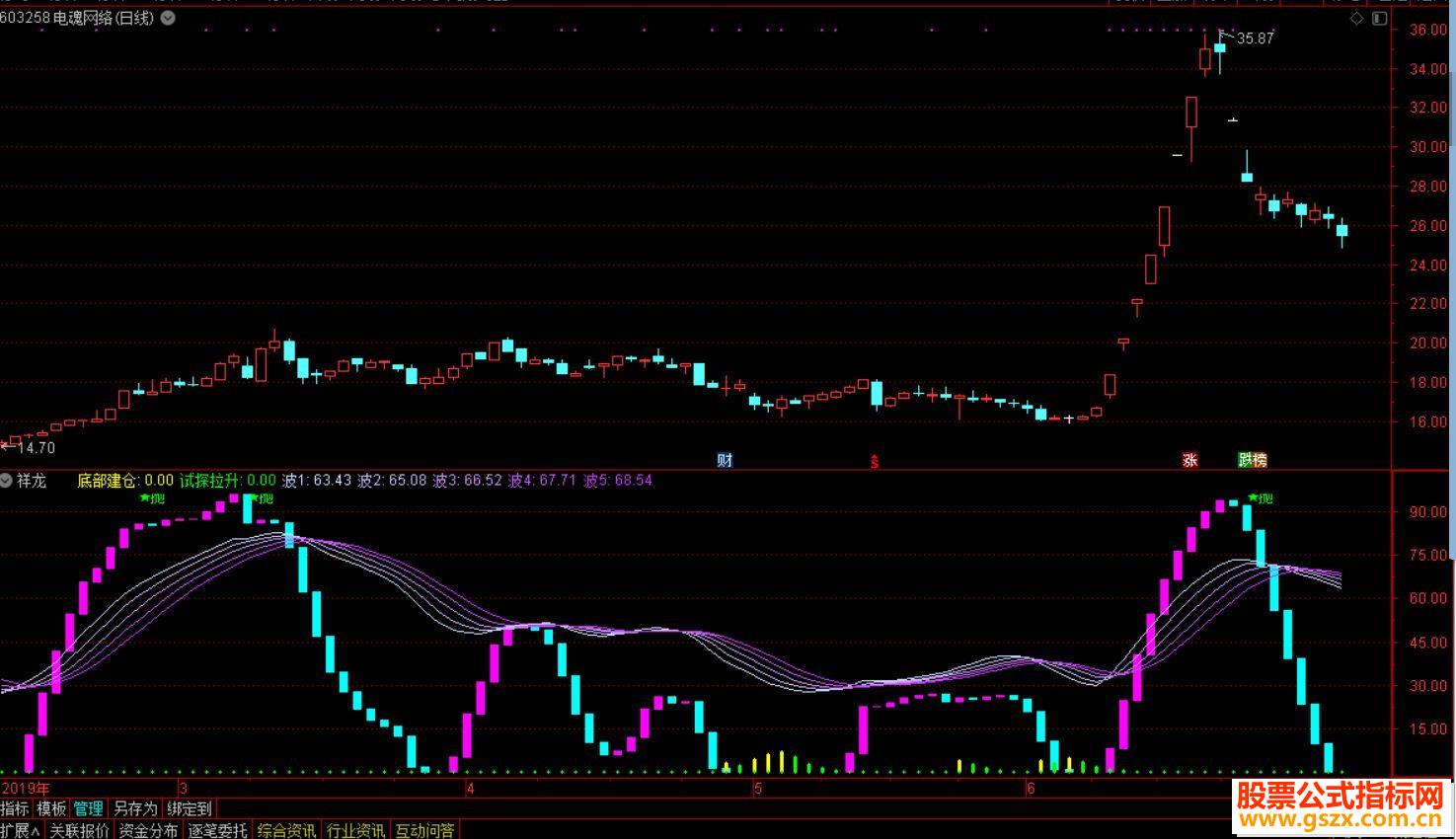Click the 14.70 low price label
1456x839 pixels.
point(35,448)
